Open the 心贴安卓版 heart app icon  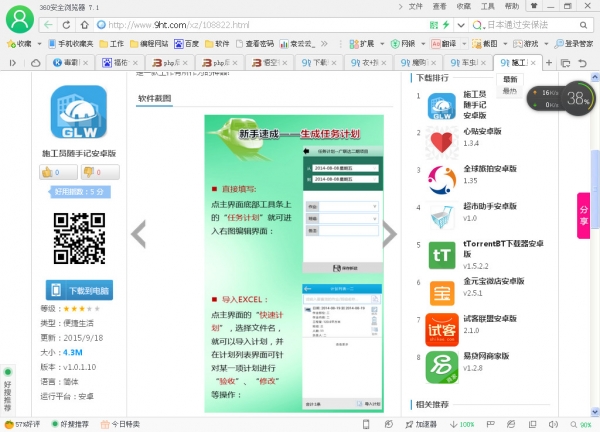pos(442,143)
